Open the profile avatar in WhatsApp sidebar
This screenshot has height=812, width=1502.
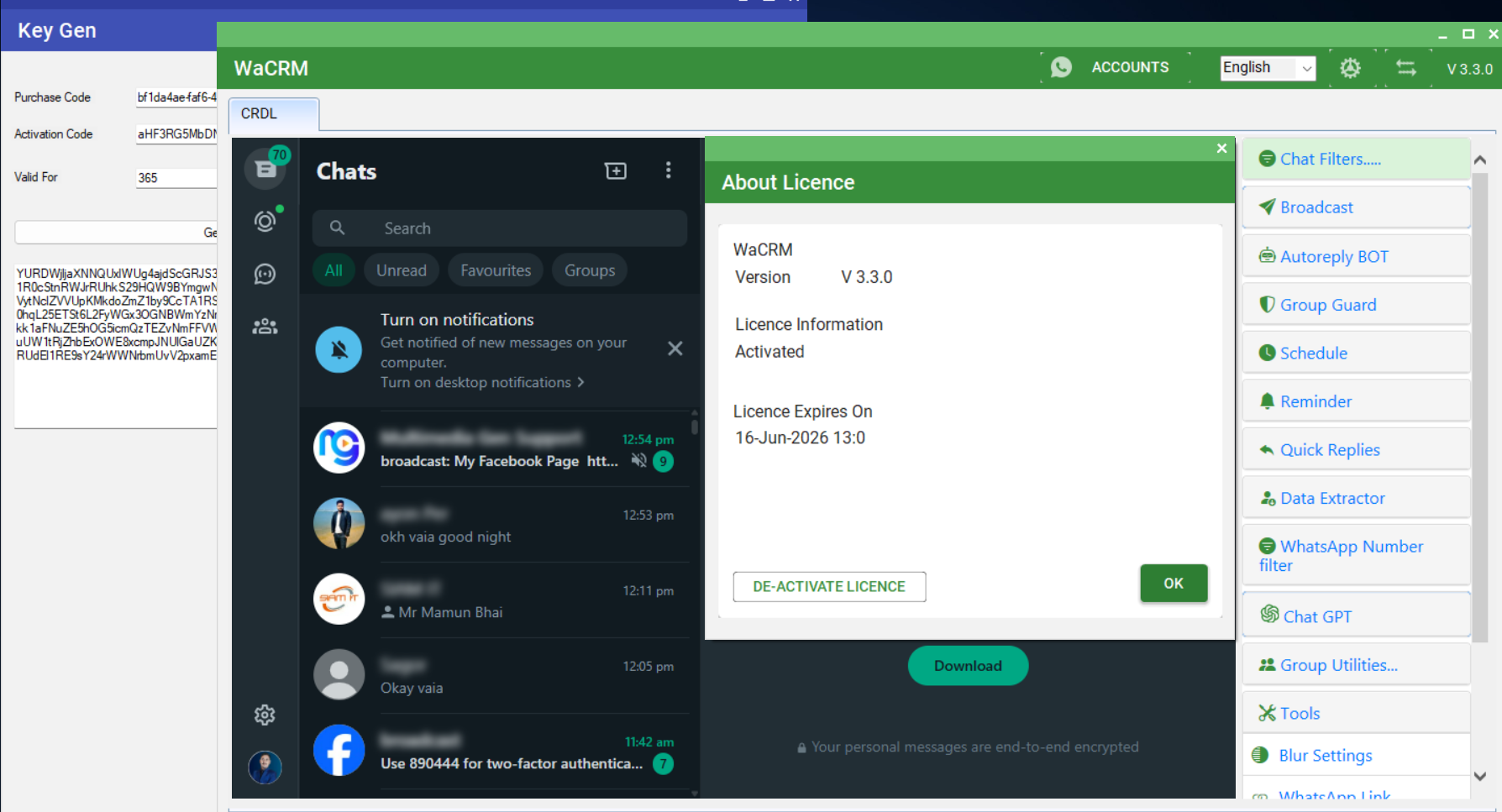coord(265,767)
